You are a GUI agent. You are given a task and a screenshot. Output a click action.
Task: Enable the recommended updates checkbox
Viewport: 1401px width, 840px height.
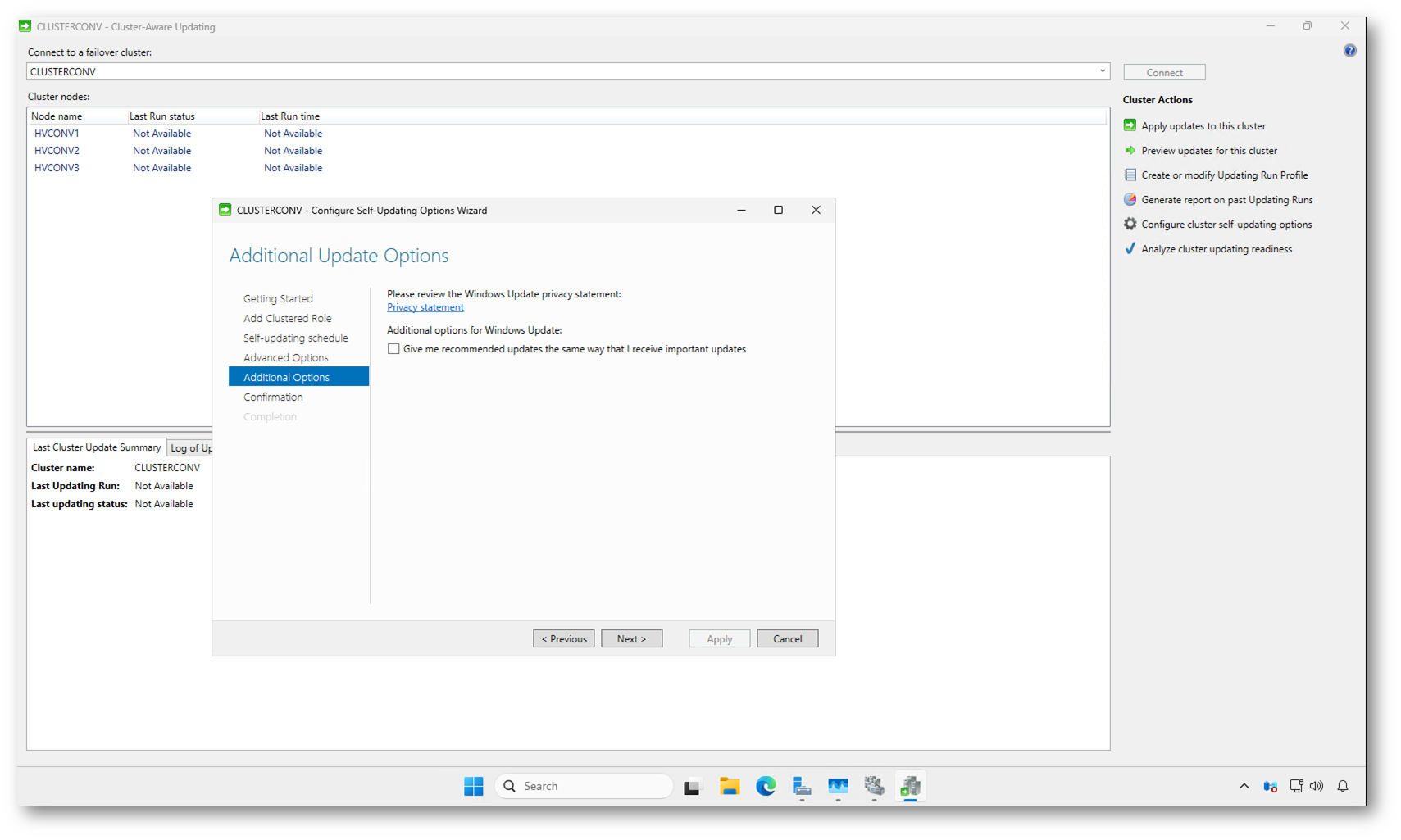click(x=394, y=349)
